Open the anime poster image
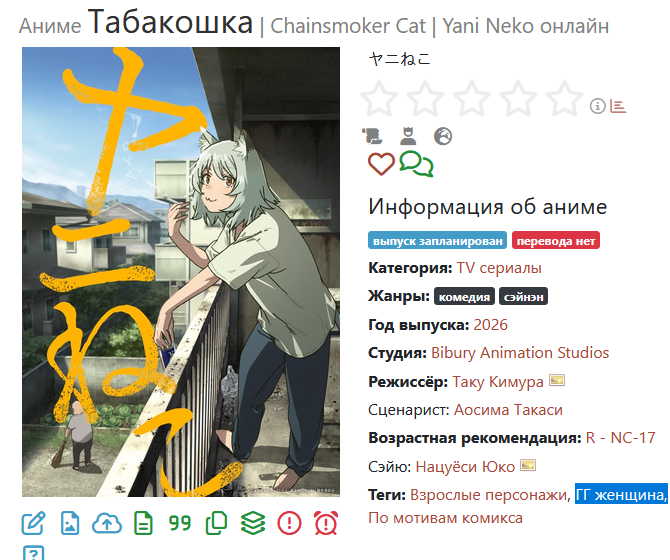The image size is (670, 560). pos(181,272)
